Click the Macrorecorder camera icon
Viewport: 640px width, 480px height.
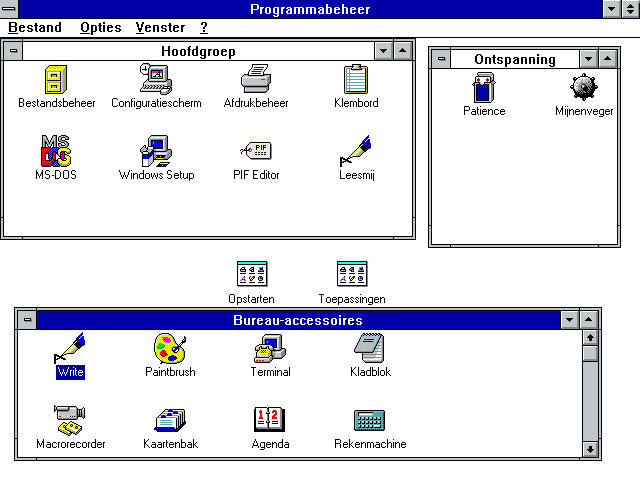point(70,420)
